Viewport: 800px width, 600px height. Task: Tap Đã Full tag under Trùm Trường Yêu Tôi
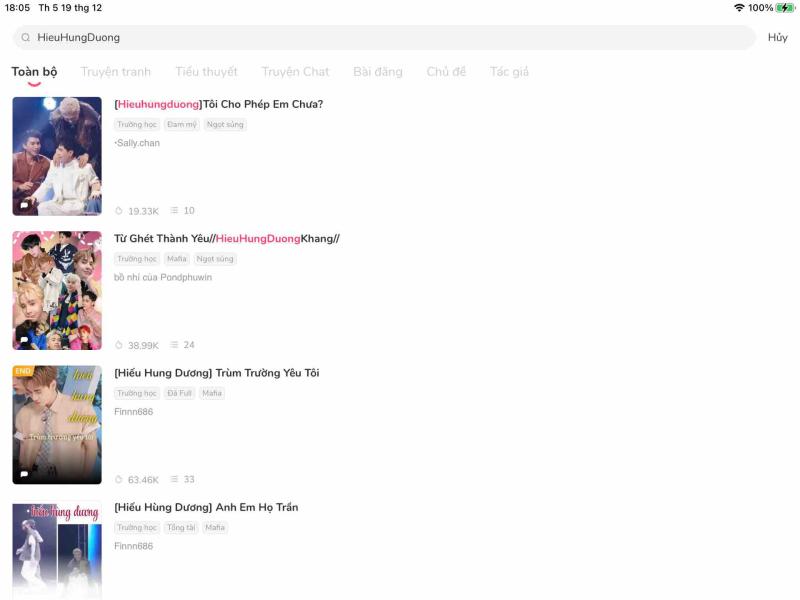[x=179, y=393]
